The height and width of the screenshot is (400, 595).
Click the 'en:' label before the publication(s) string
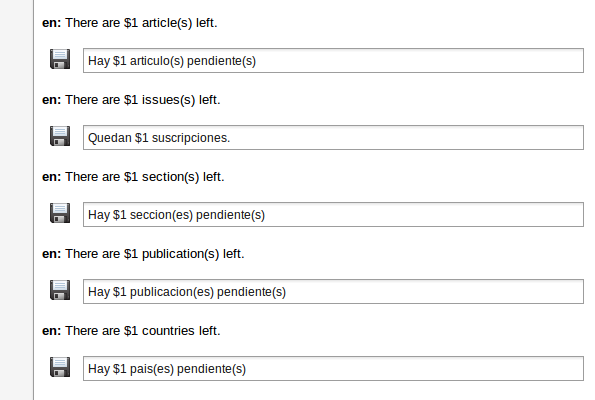(x=51, y=254)
